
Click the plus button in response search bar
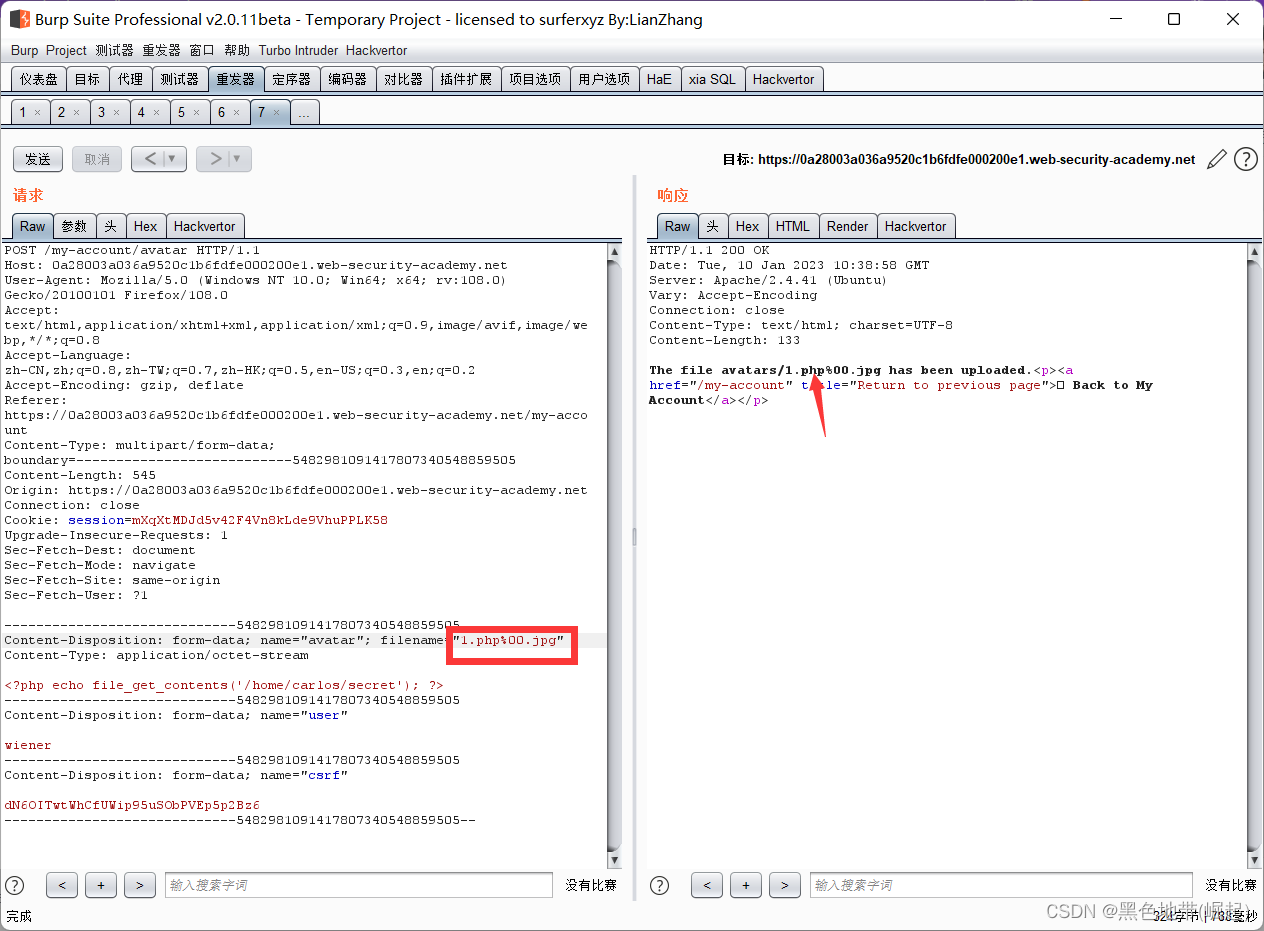coord(746,885)
